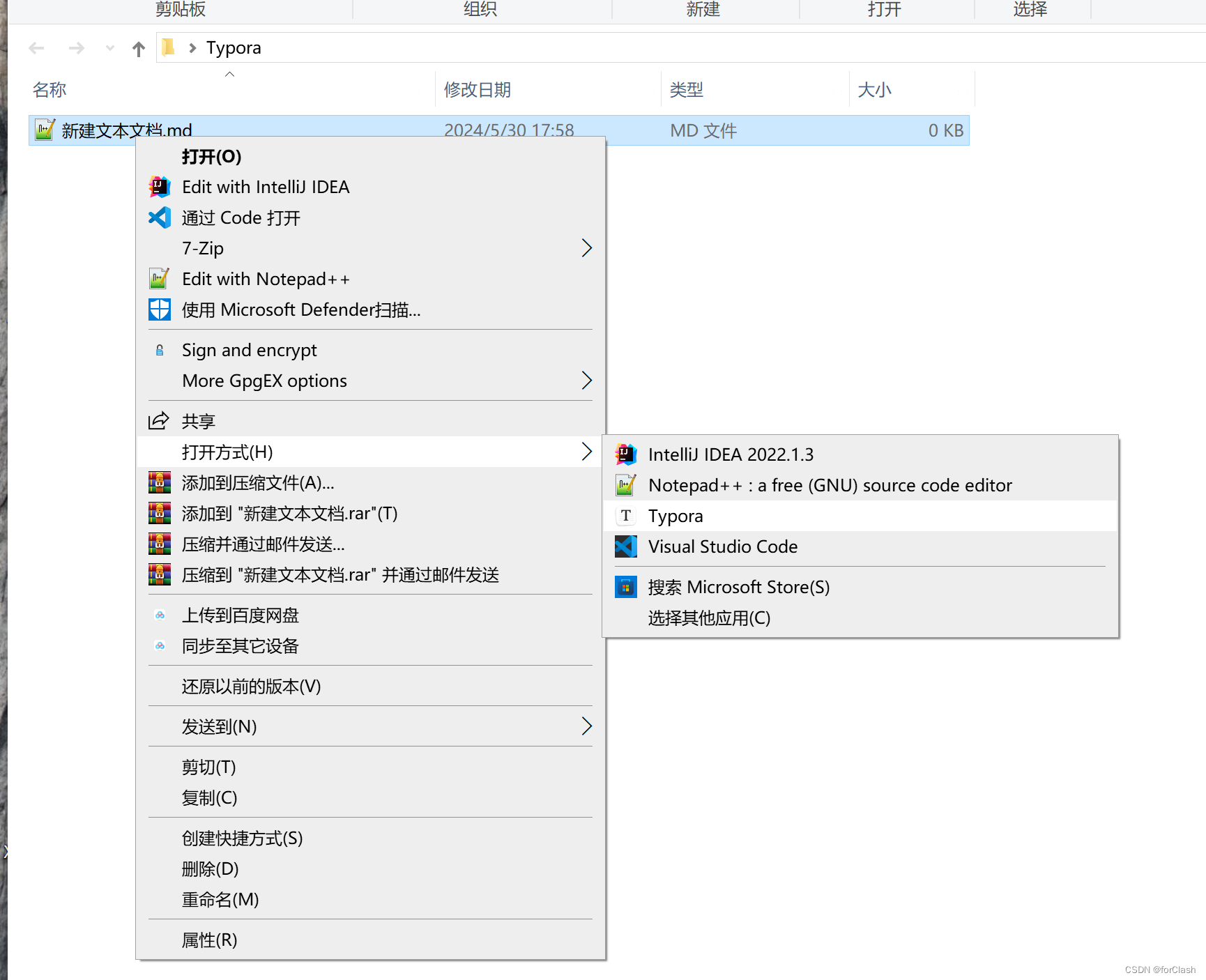The image size is (1206, 980).
Task: Expand the 打开方式(H) submenu arrow
Action: [x=586, y=452]
